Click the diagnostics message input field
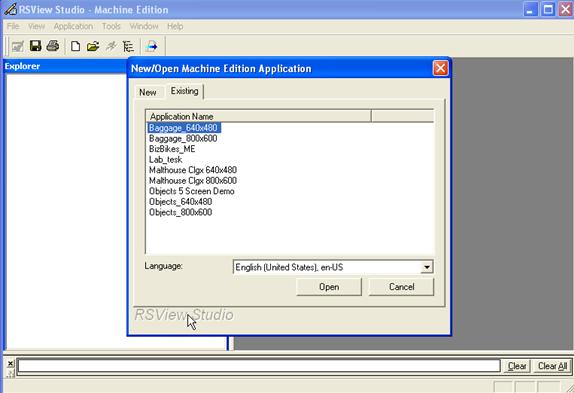 (x=258, y=366)
